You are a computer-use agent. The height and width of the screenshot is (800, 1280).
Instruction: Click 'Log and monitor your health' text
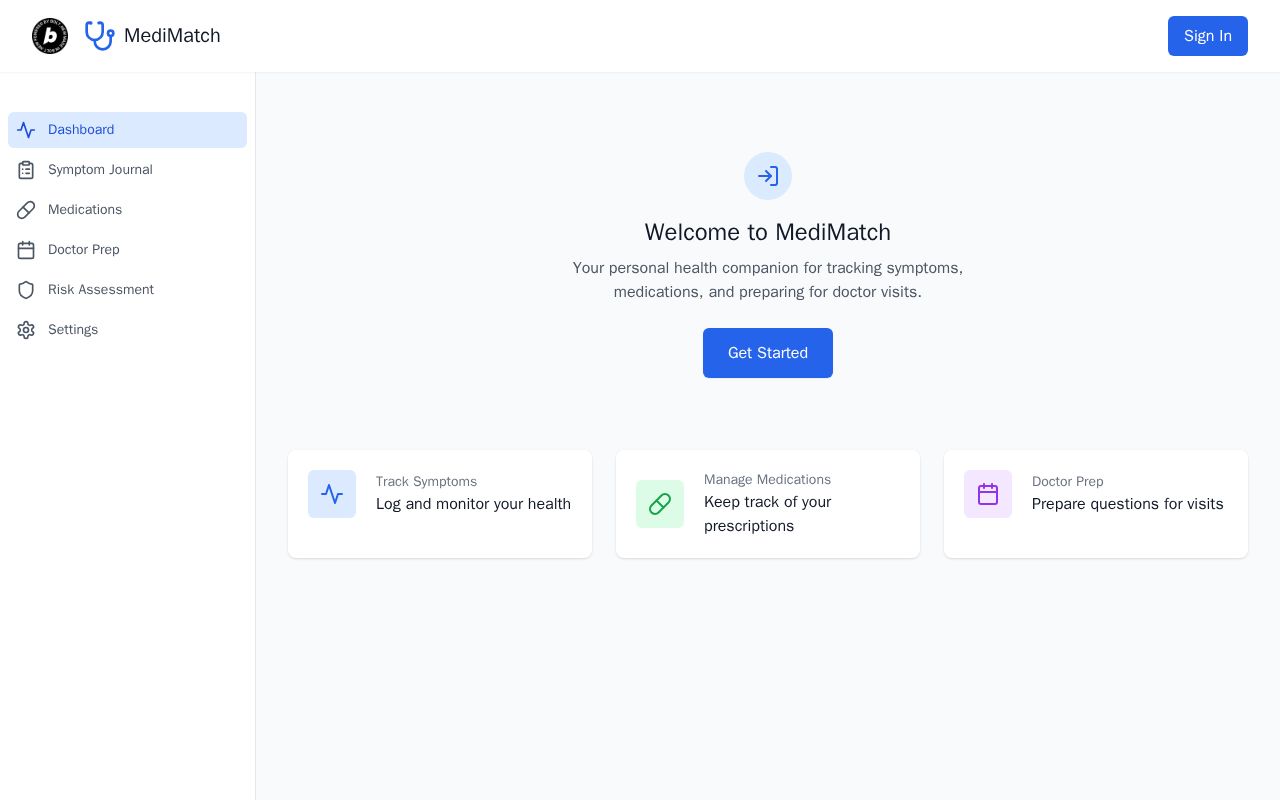tap(473, 504)
